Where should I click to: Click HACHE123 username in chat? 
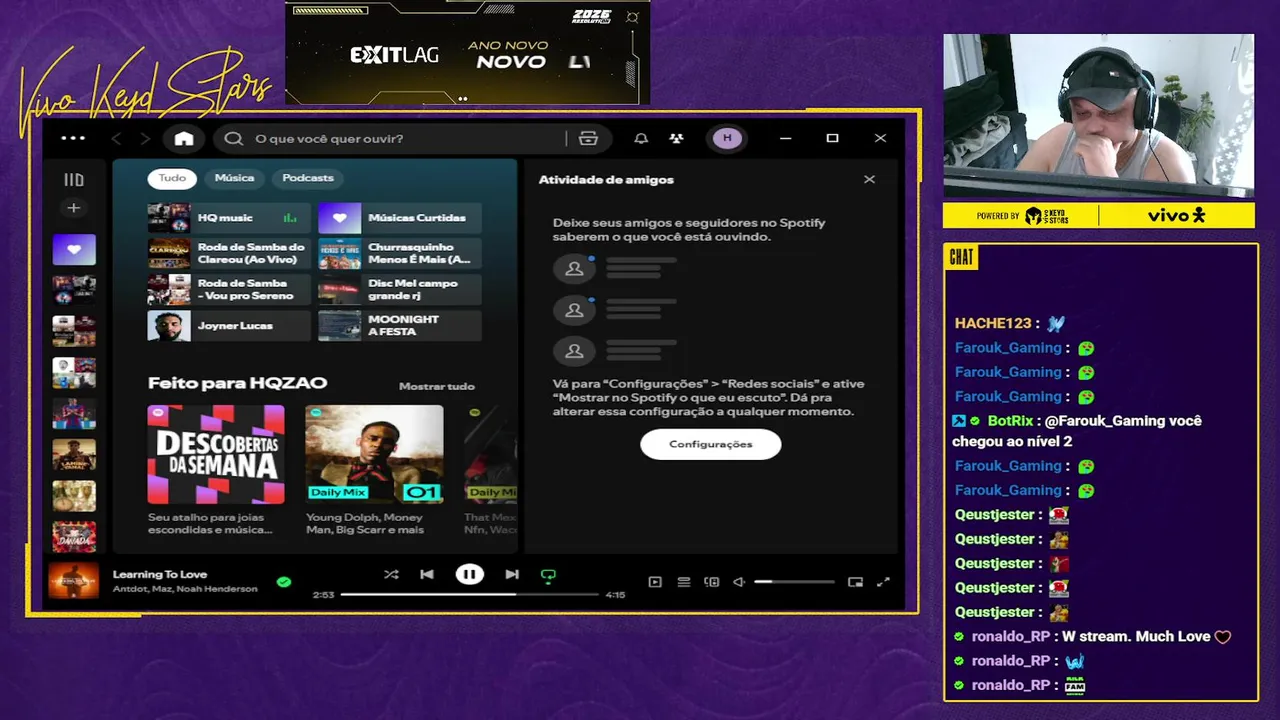point(993,324)
